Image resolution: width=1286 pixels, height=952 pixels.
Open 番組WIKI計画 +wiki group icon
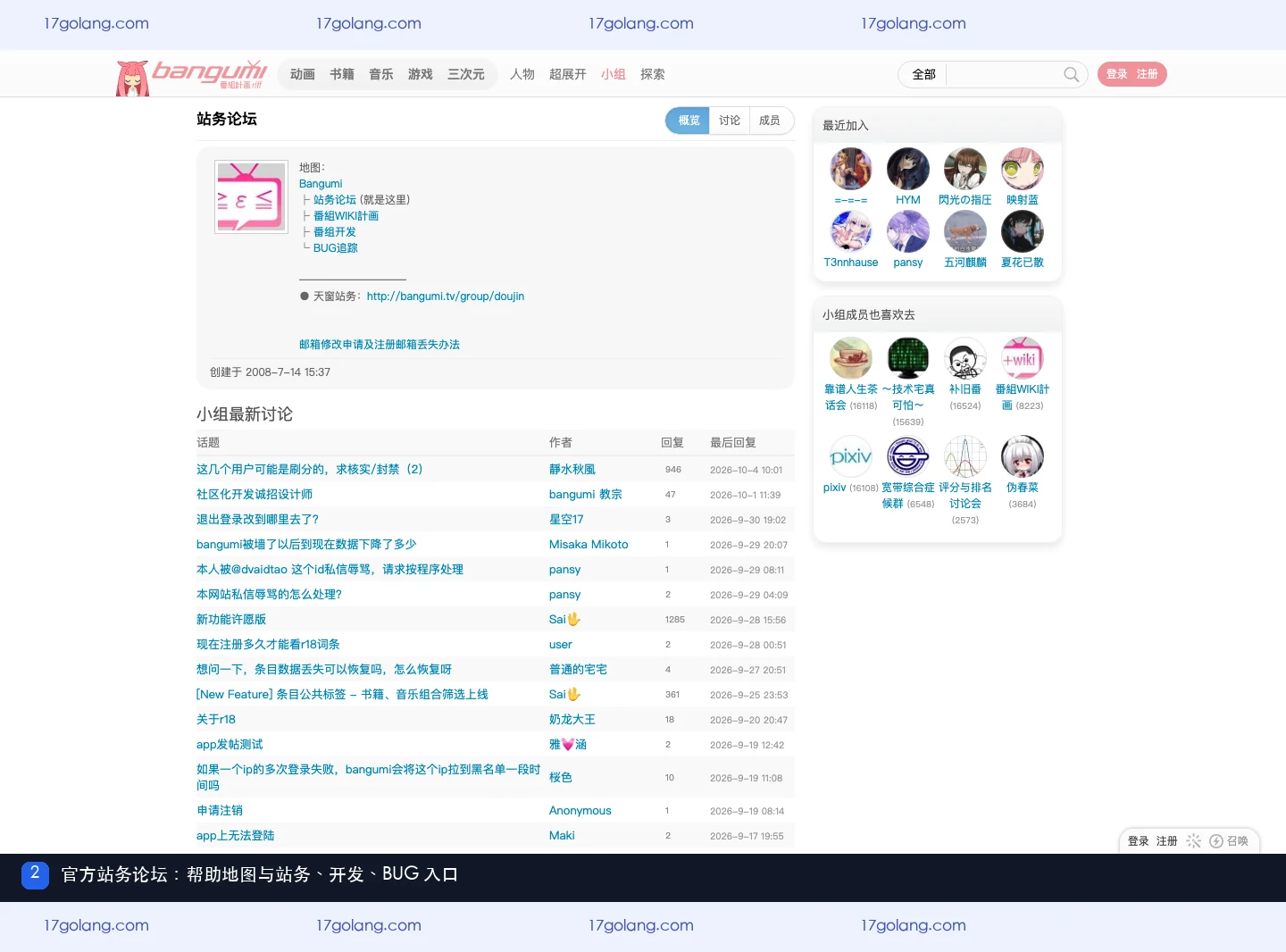tap(1023, 358)
